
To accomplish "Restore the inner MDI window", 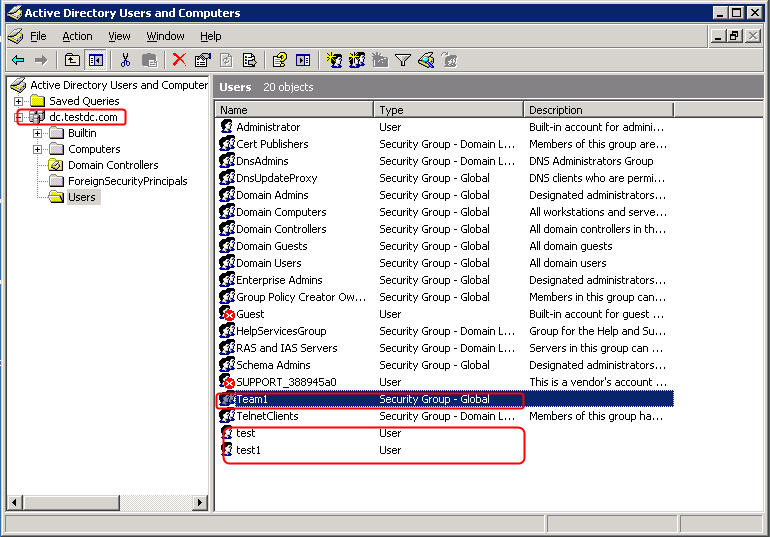I will (735, 36).
